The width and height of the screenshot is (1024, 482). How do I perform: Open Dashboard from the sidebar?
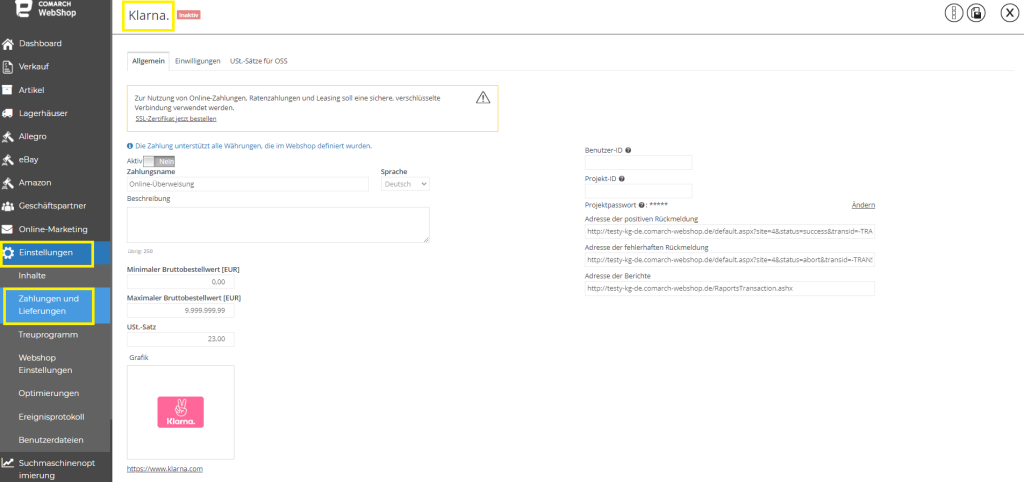(40, 44)
